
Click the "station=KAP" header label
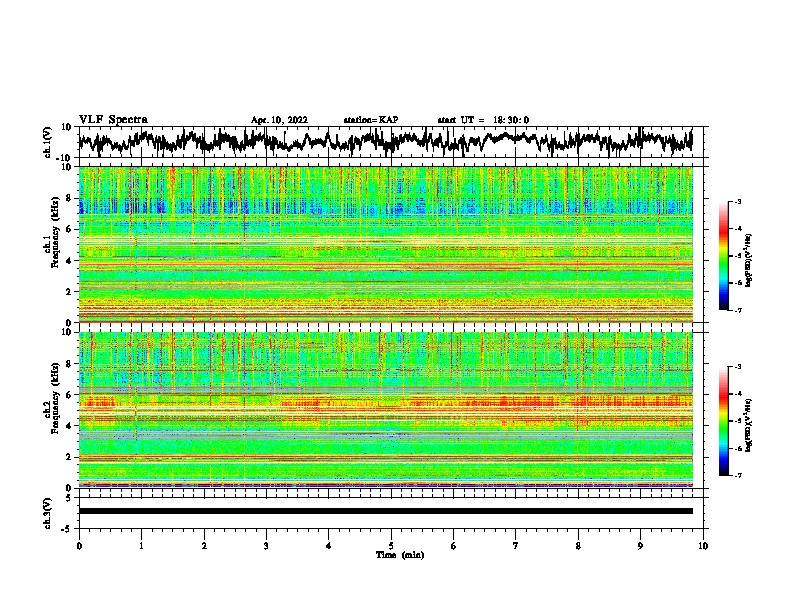[x=371, y=120]
